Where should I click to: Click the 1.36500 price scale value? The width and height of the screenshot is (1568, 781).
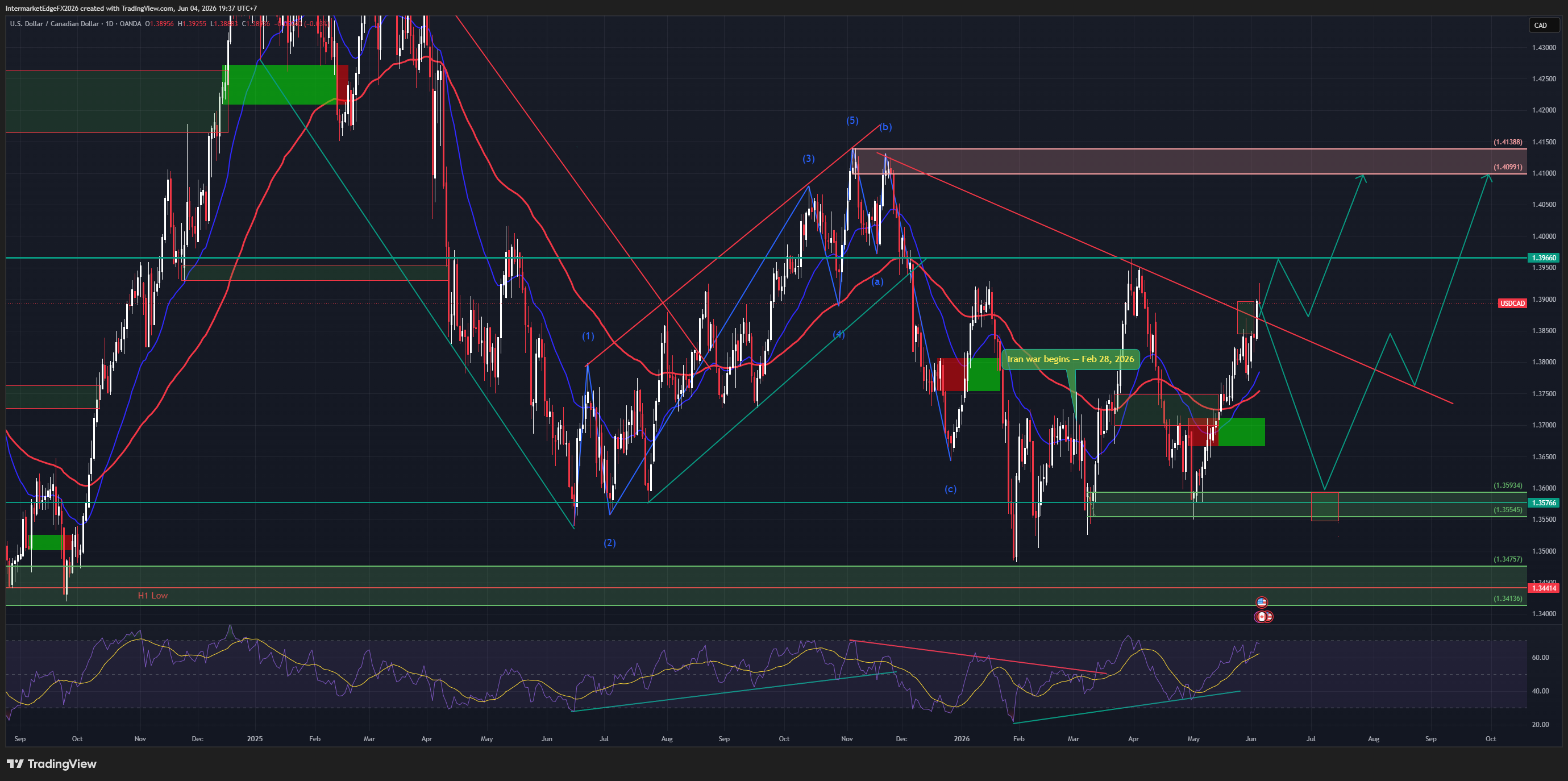coord(1544,456)
